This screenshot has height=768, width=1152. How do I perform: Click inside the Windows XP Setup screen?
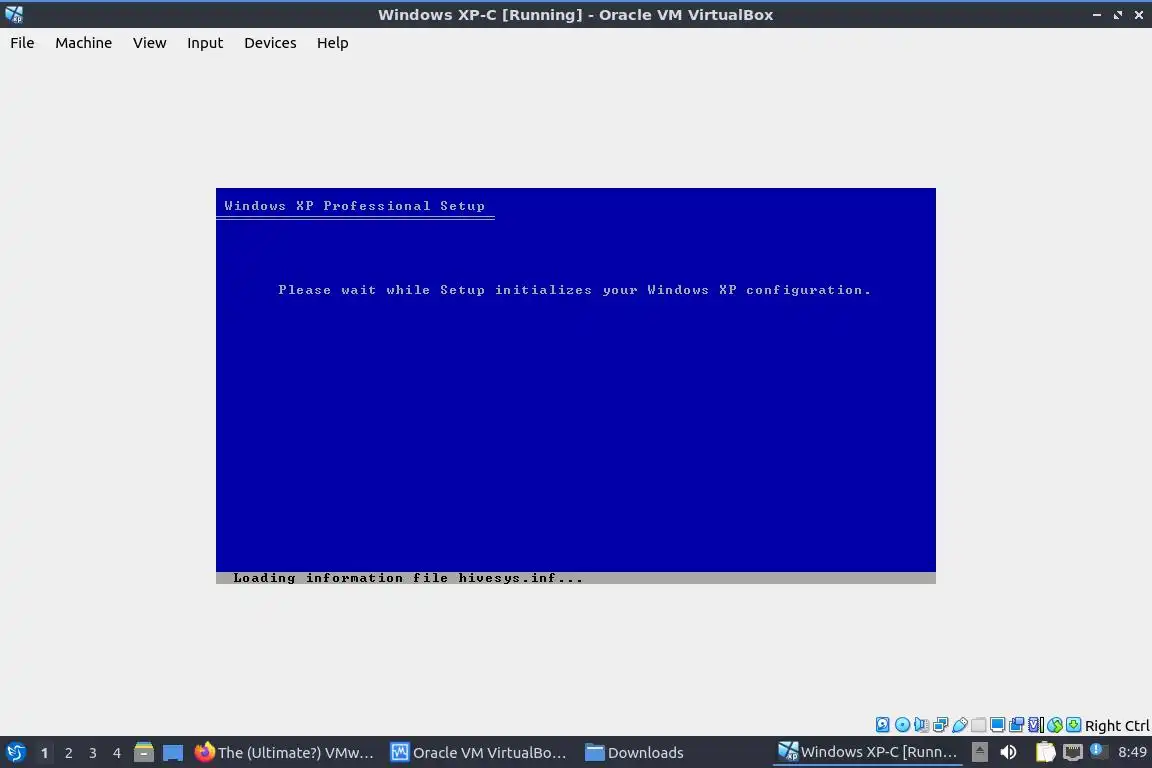[x=575, y=386]
